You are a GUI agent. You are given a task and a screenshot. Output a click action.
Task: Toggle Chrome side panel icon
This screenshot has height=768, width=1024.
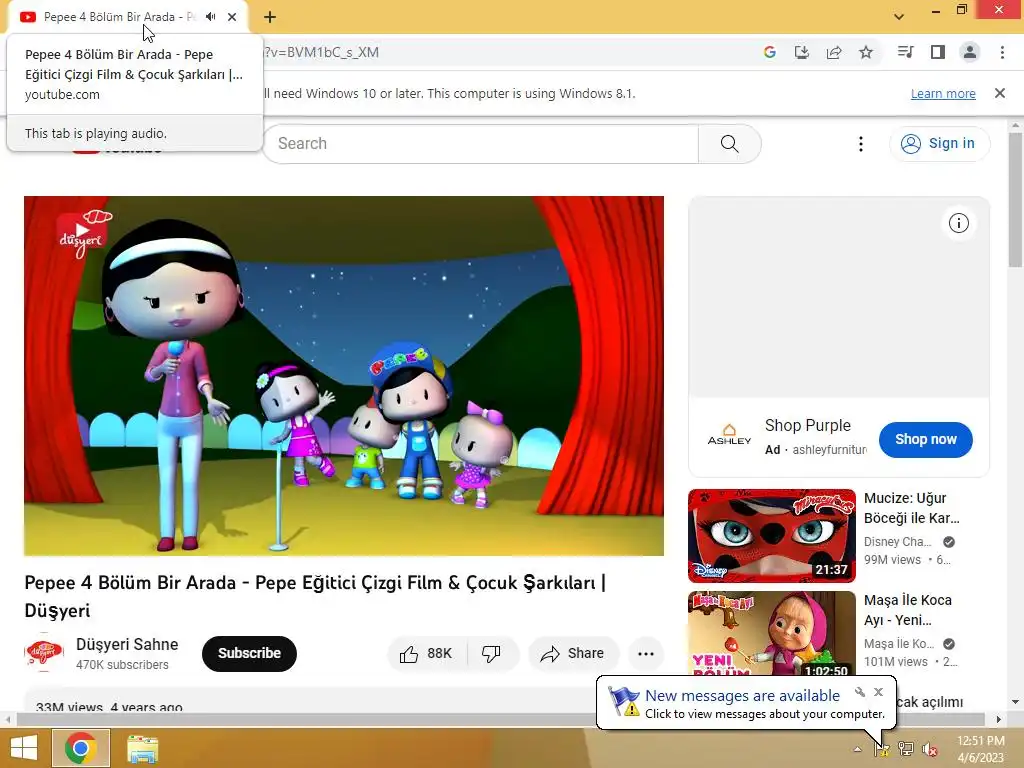click(x=938, y=52)
